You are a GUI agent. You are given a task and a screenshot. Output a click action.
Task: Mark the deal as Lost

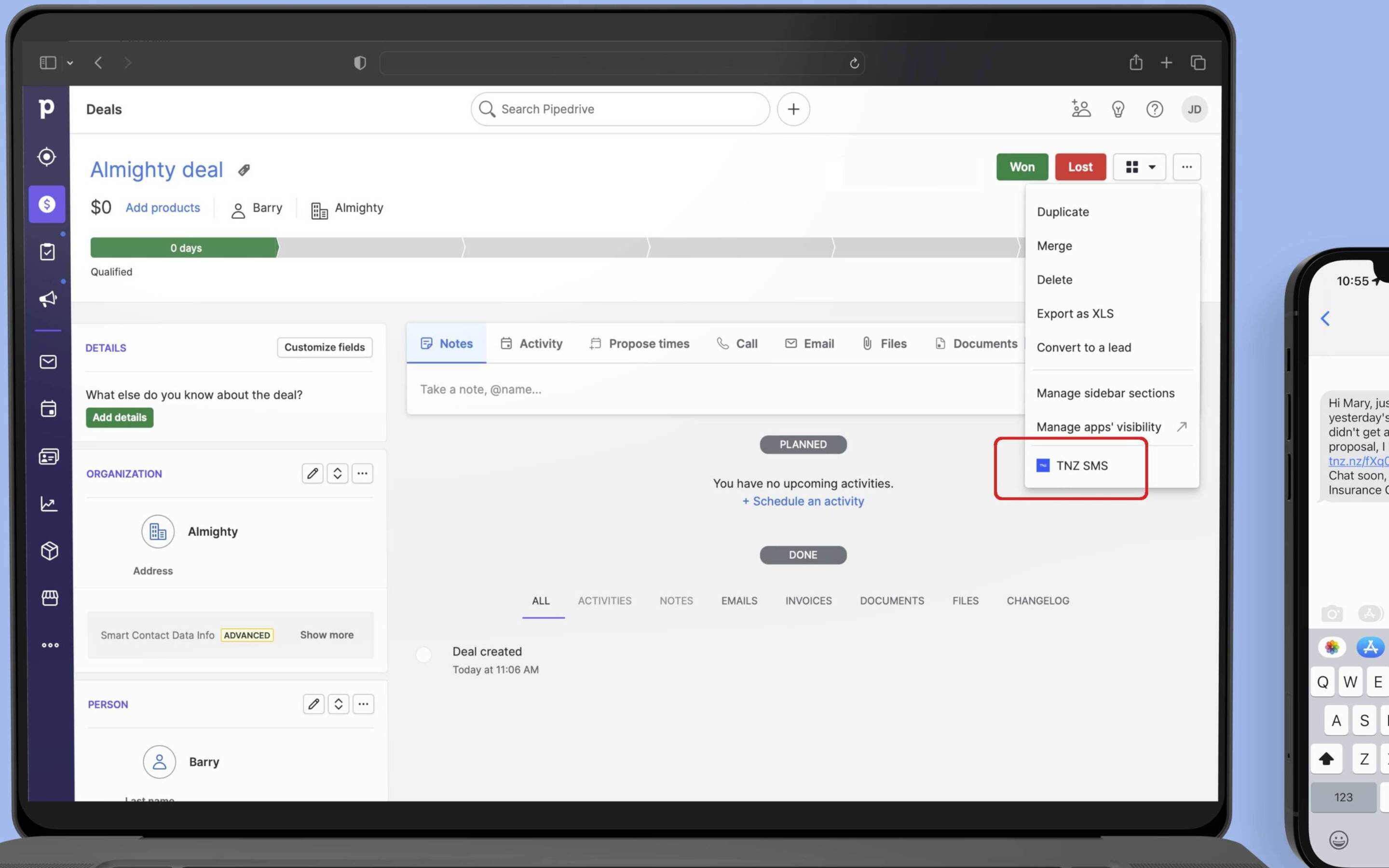click(x=1080, y=167)
